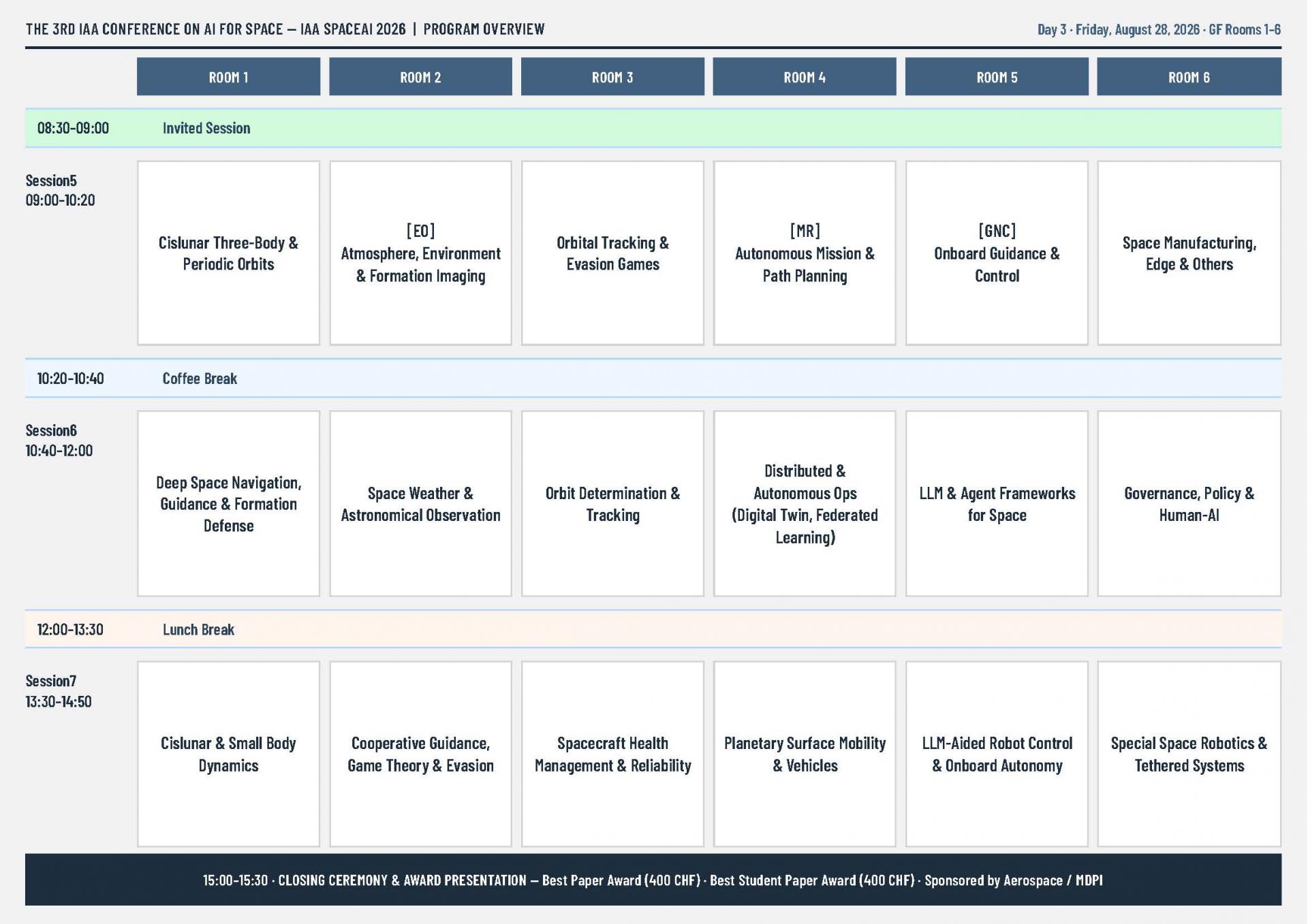Open Governance, Policy & Human-AI session
This screenshot has width=1308, height=924.
(x=1189, y=504)
